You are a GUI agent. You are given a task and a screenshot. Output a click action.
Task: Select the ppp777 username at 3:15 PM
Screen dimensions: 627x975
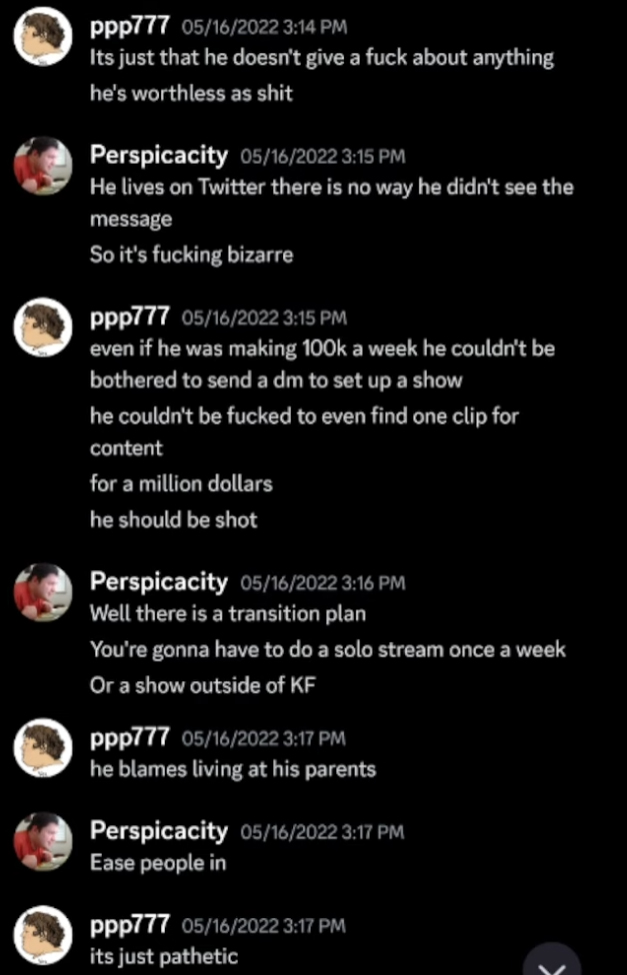[x=129, y=318]
